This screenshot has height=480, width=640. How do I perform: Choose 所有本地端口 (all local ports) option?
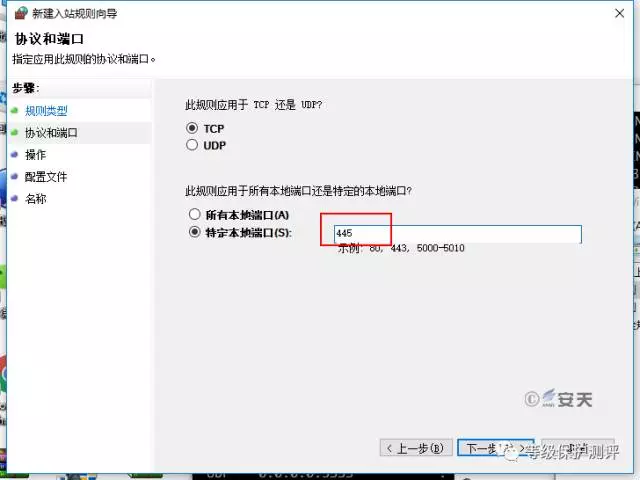[193, 215]
